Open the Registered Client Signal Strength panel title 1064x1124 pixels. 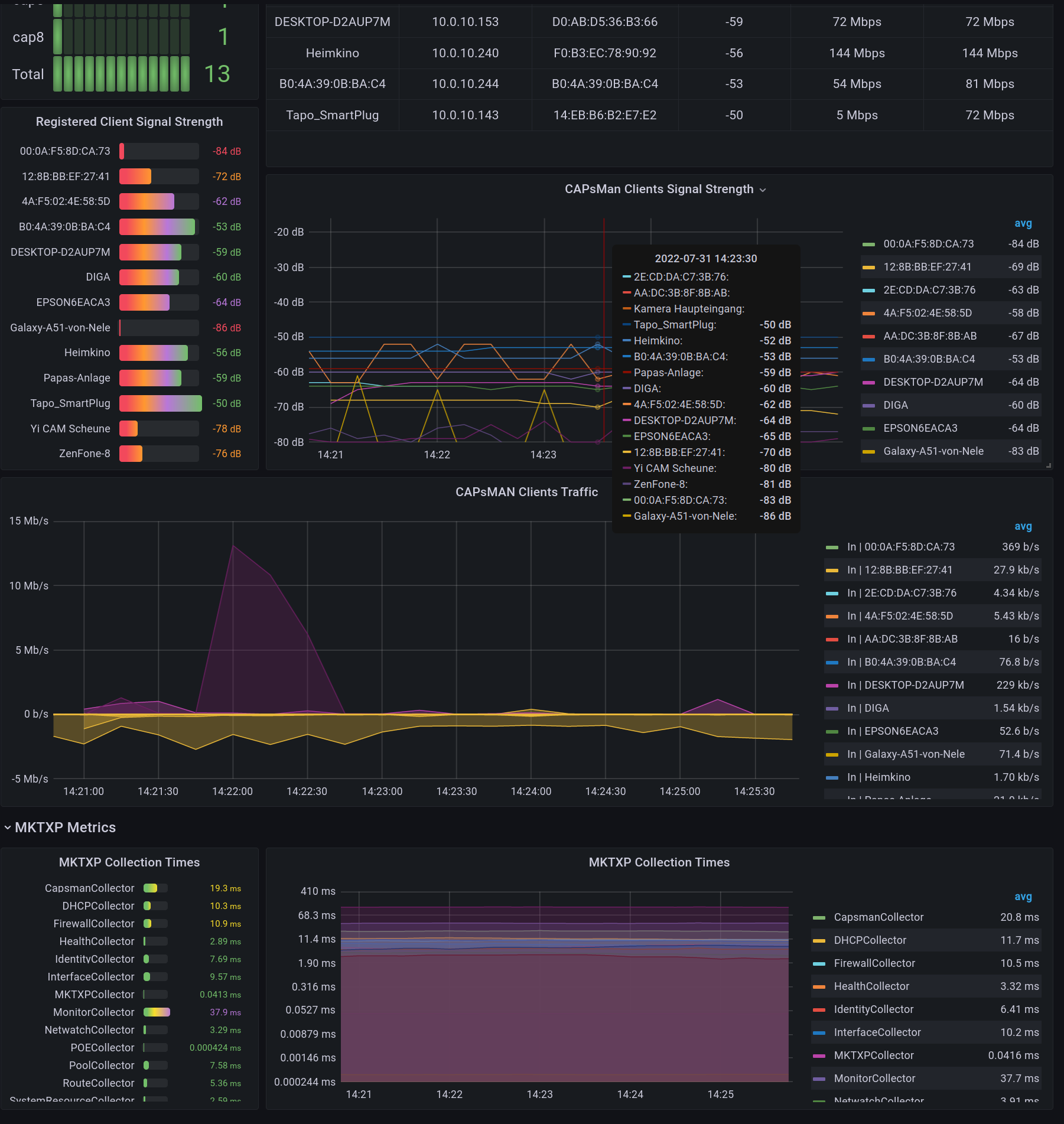pyautogui.click(x=129, y=122)
